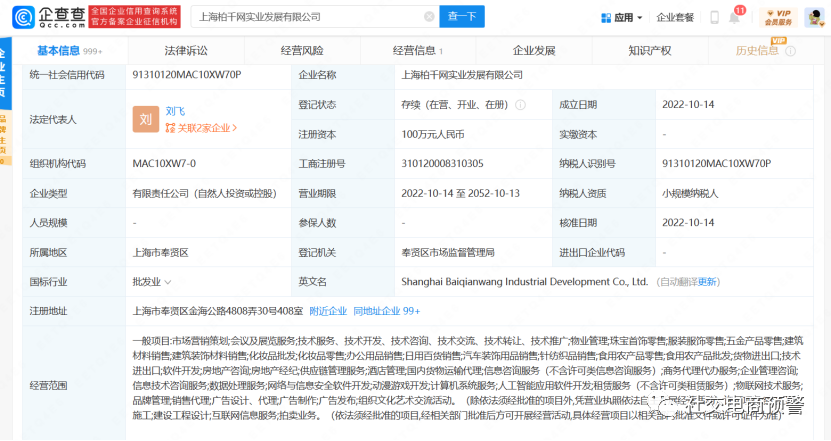Select company type 有限责任公司 text

coord(205,193)
